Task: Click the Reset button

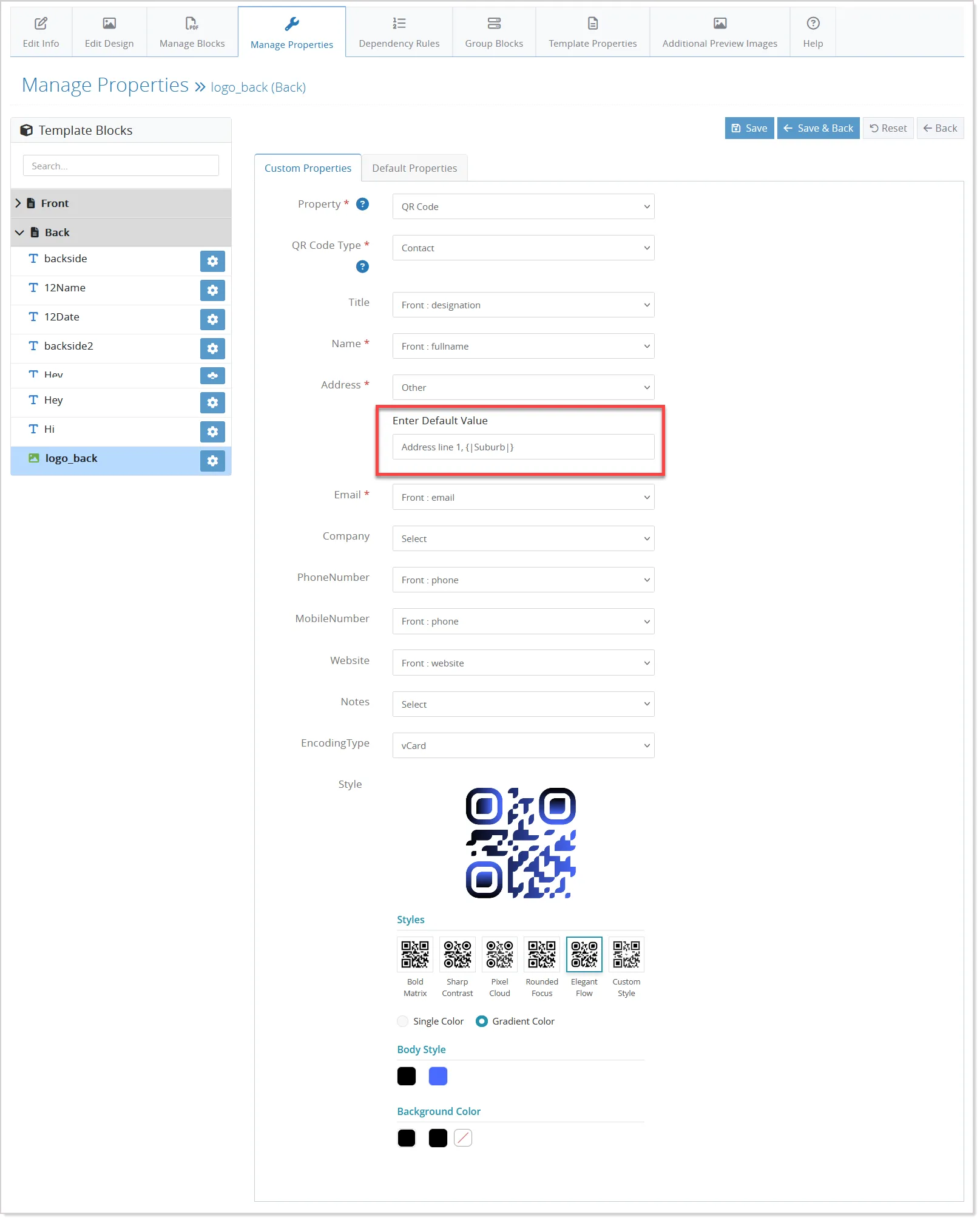Action: (888, 128)
